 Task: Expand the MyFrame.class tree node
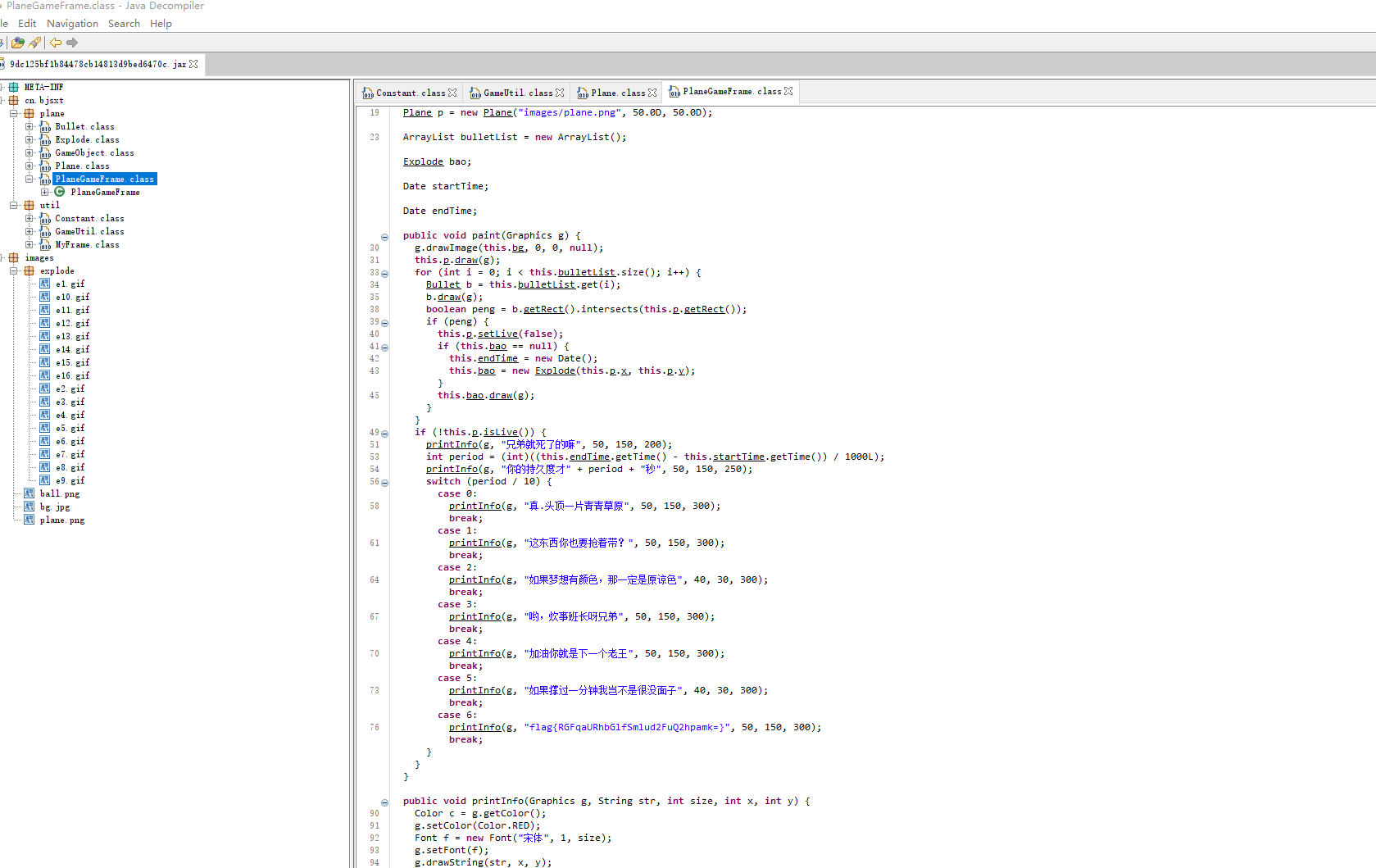click(x=30, y=245)
